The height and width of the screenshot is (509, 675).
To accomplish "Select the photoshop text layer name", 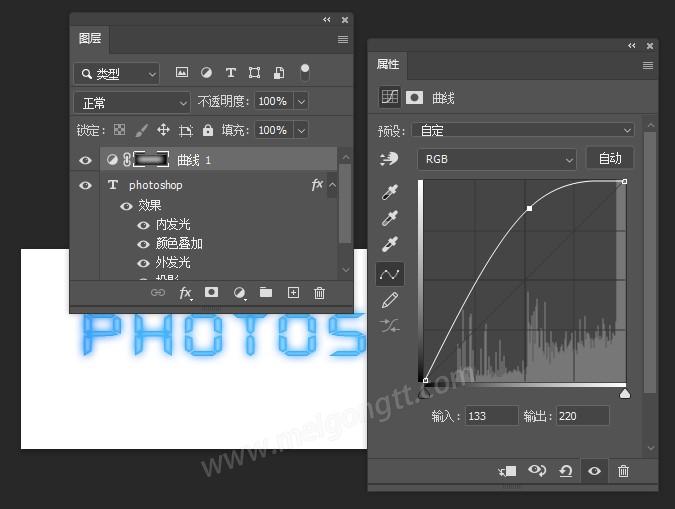I will [155, 185].
